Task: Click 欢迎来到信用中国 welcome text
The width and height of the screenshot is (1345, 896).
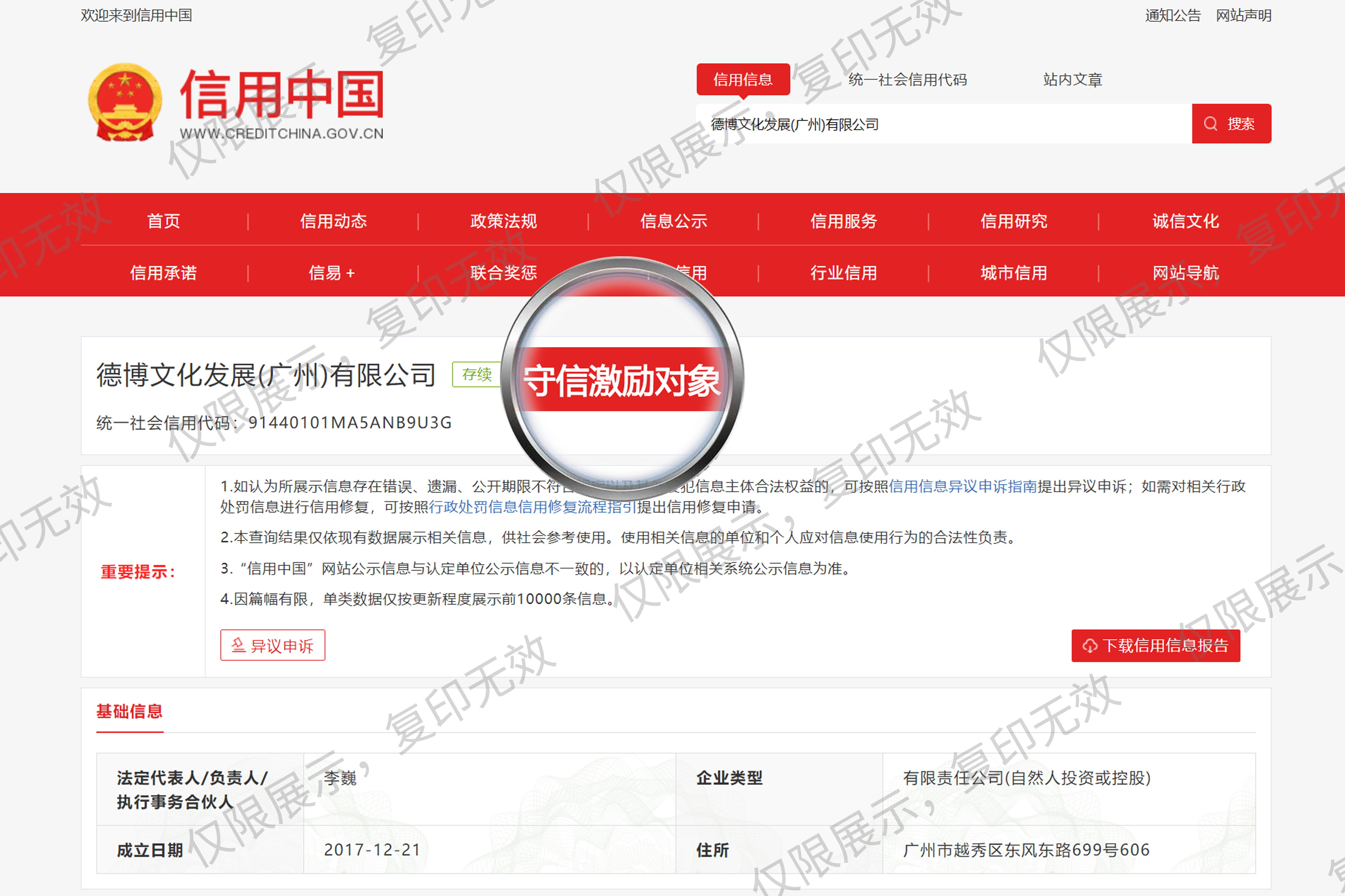Action: coord(136,15)
